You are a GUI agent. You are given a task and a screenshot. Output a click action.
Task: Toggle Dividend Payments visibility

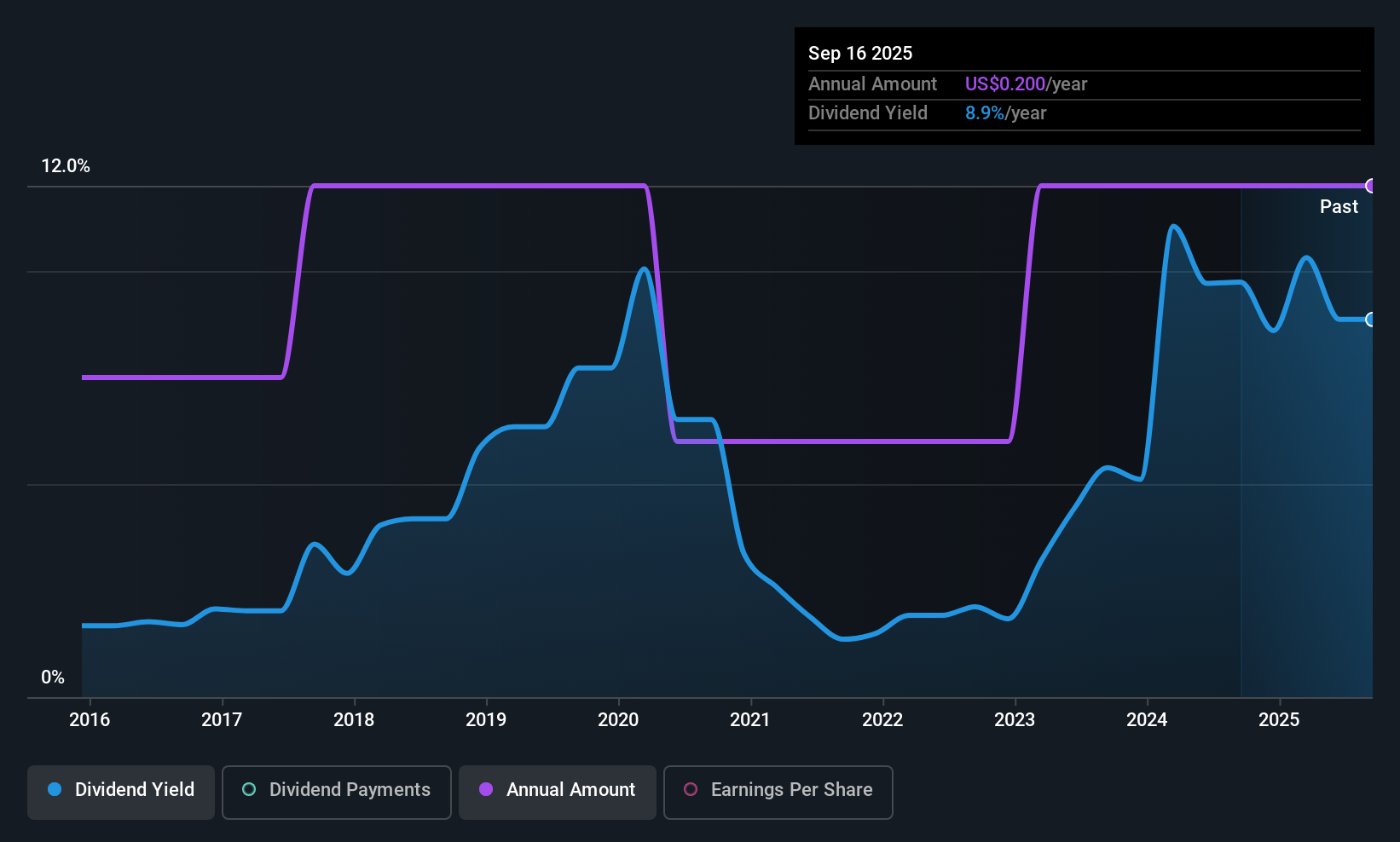click(336, 791)
